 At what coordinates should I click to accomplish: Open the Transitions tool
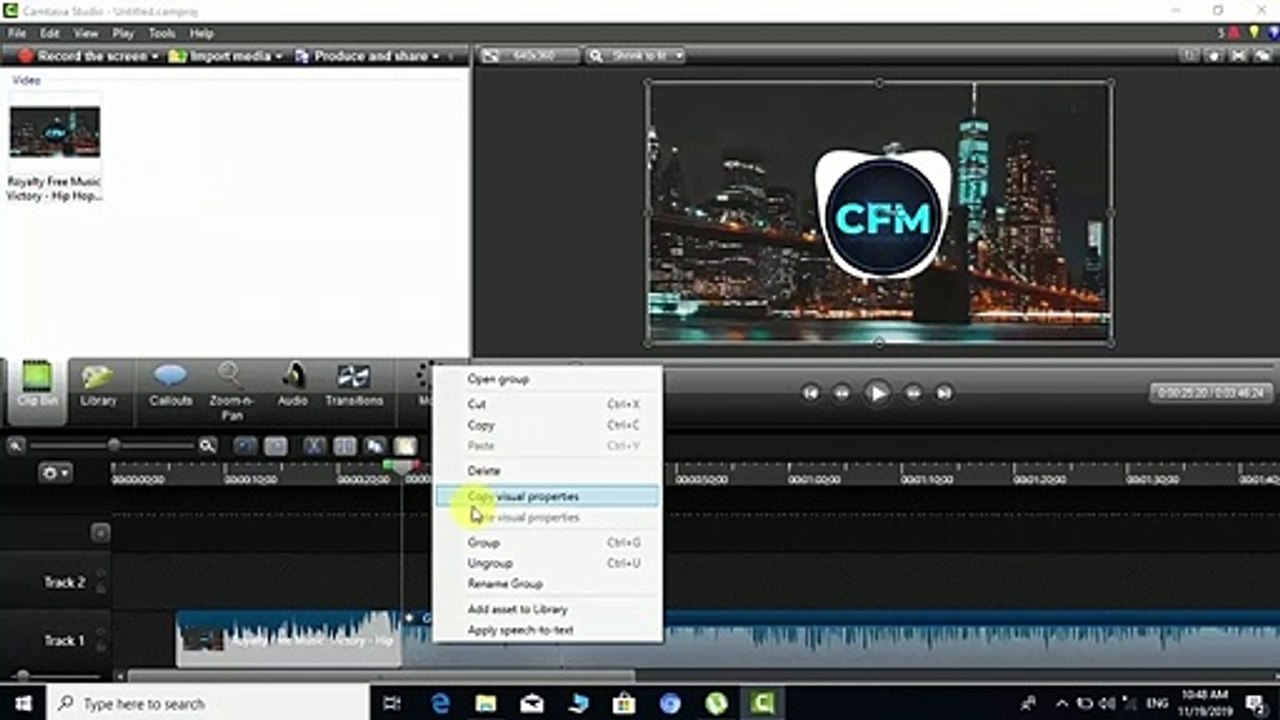point(354,387)
